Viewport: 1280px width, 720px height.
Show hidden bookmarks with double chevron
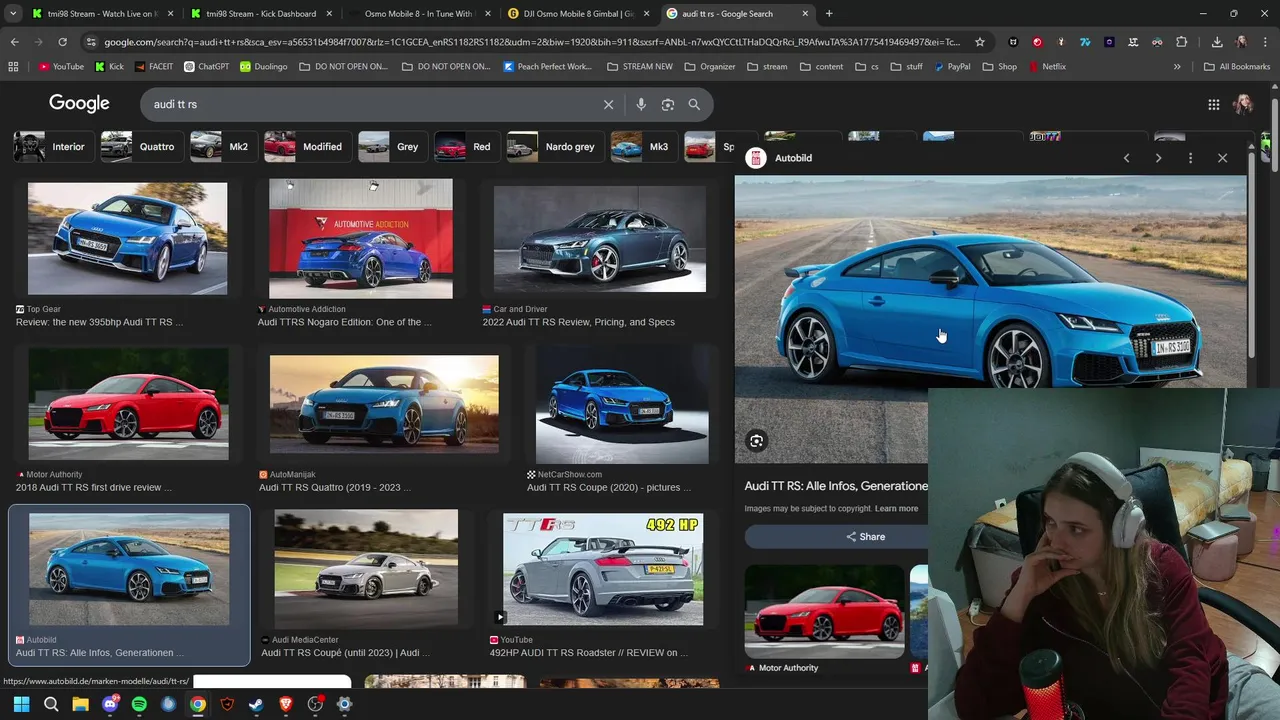click(x=1177, y=66)
